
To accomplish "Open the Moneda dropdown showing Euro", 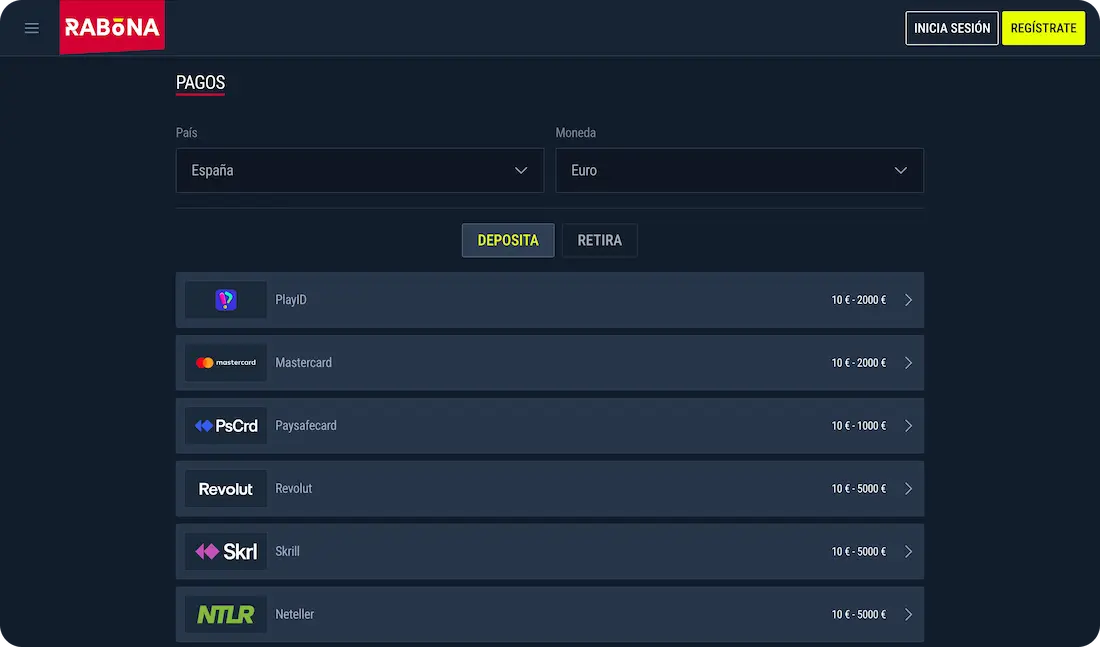I will 739,170.
